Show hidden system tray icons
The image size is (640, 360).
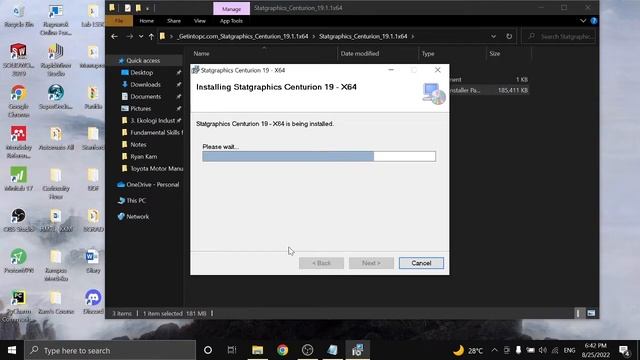[x=494, y=350]
